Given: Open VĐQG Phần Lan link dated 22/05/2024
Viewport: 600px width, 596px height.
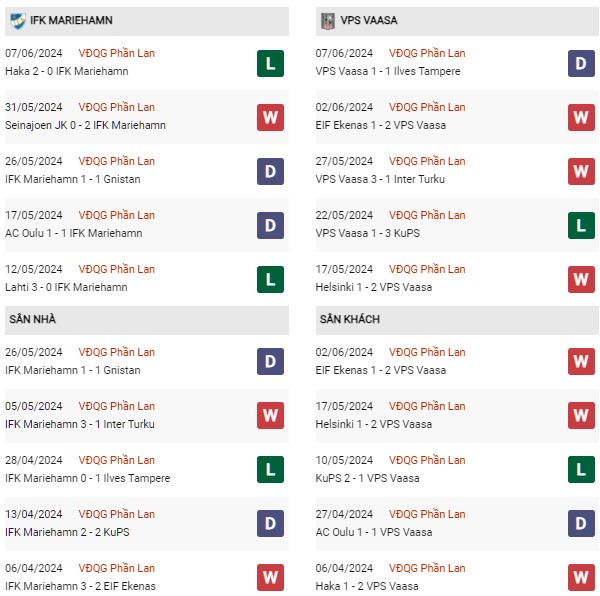Looking at the screenshot, I should tap(427, 215).
